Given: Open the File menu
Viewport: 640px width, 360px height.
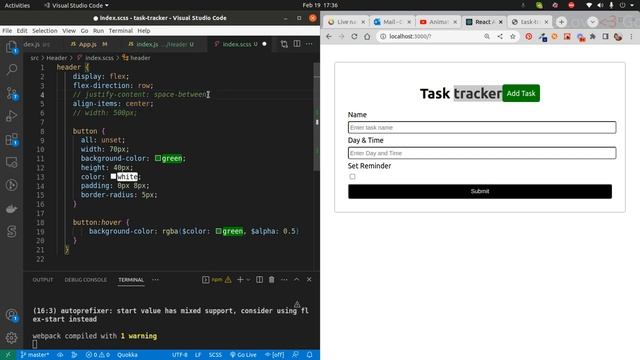Looking at the screenshot, I should tap(7, 31).
